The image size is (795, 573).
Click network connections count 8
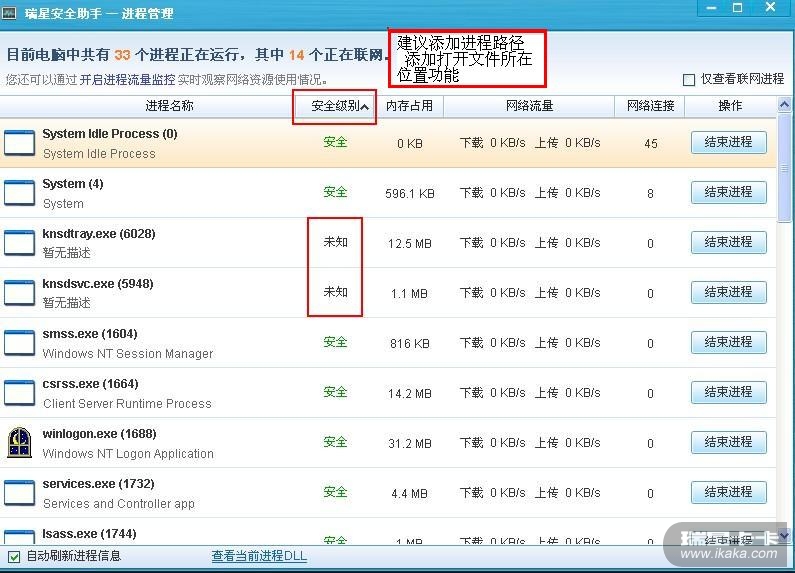(x=651, y=194)
